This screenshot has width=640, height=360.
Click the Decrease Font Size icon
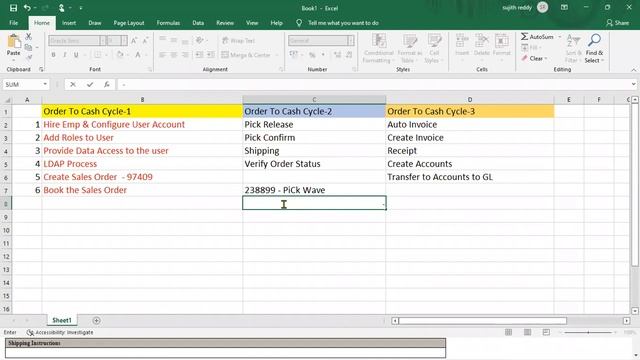tap(145, 40)
